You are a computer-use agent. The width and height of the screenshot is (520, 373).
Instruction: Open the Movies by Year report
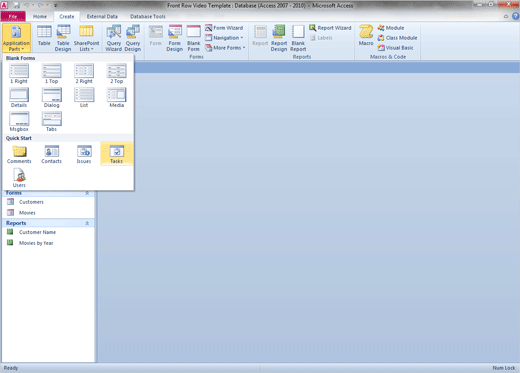[x=48, y=243]
